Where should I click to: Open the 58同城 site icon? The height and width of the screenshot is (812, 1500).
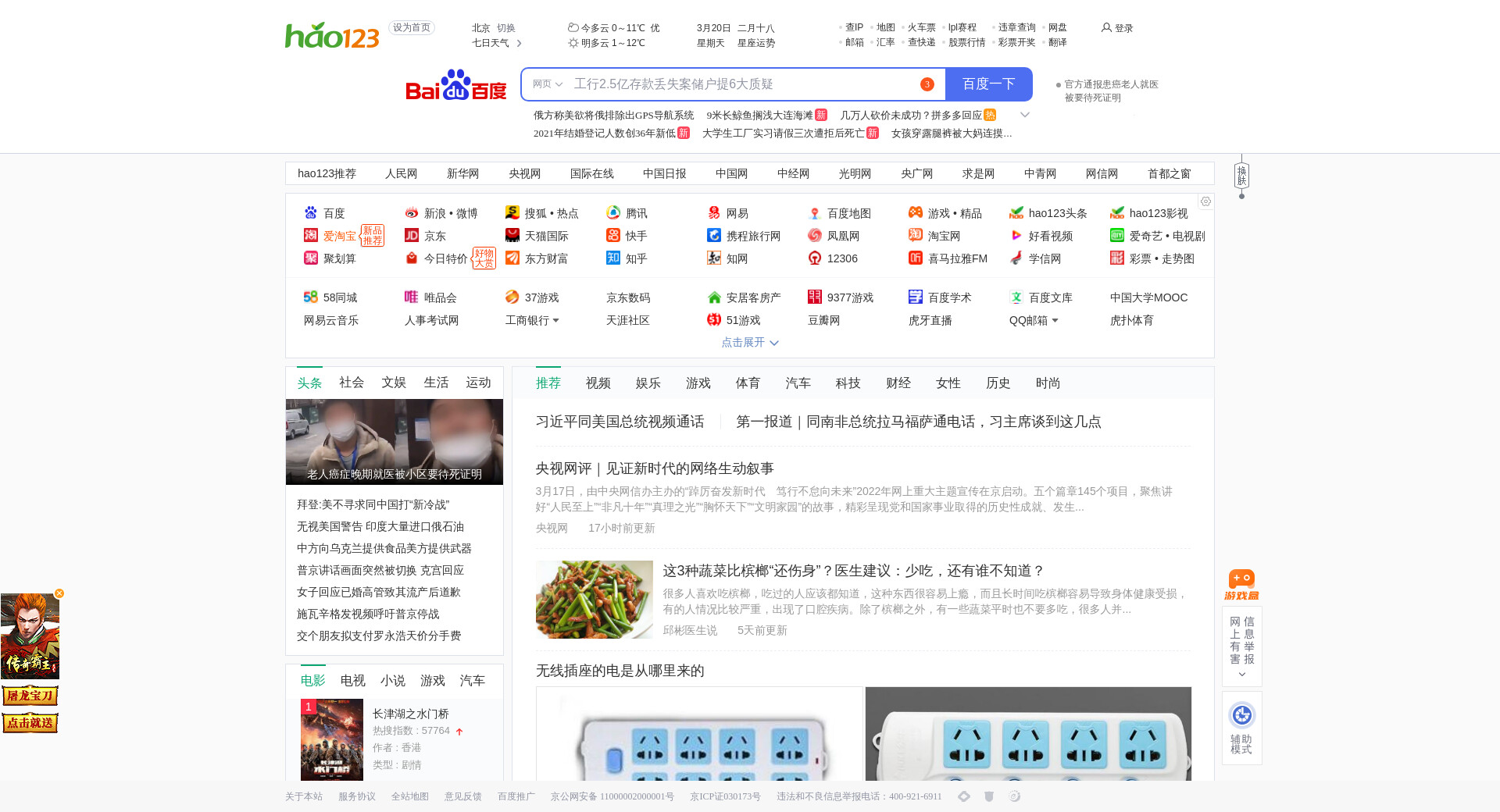click(310, 297)
